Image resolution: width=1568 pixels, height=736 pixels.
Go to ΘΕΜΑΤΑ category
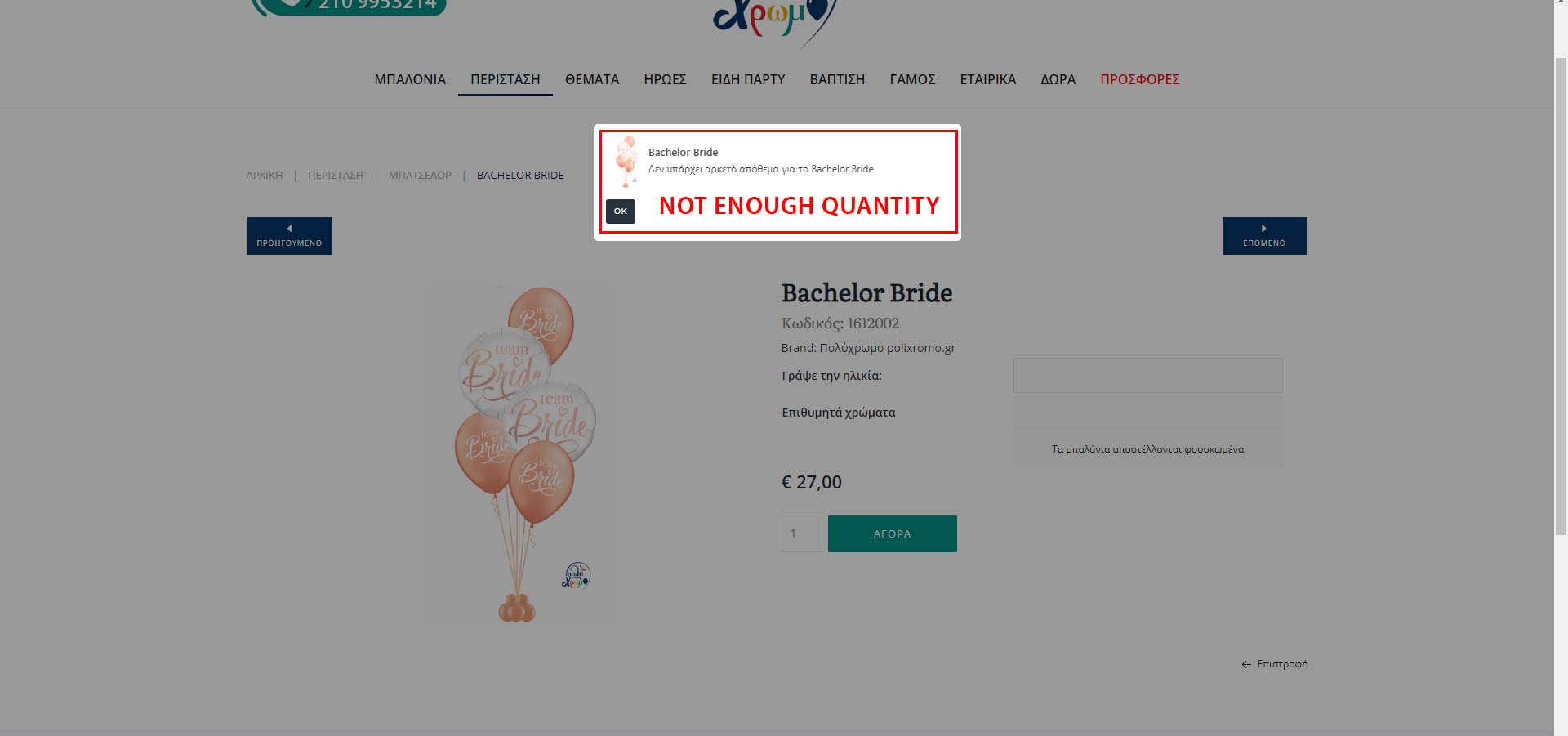point(592,79)
